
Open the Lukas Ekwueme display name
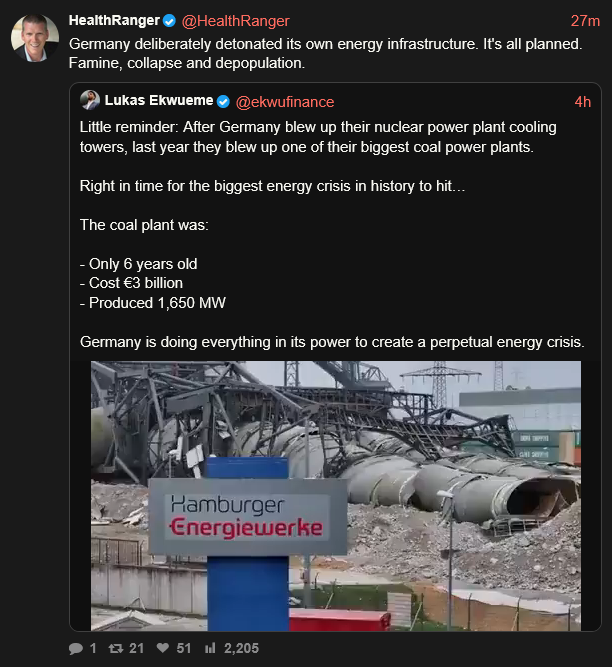click(159, 102)
